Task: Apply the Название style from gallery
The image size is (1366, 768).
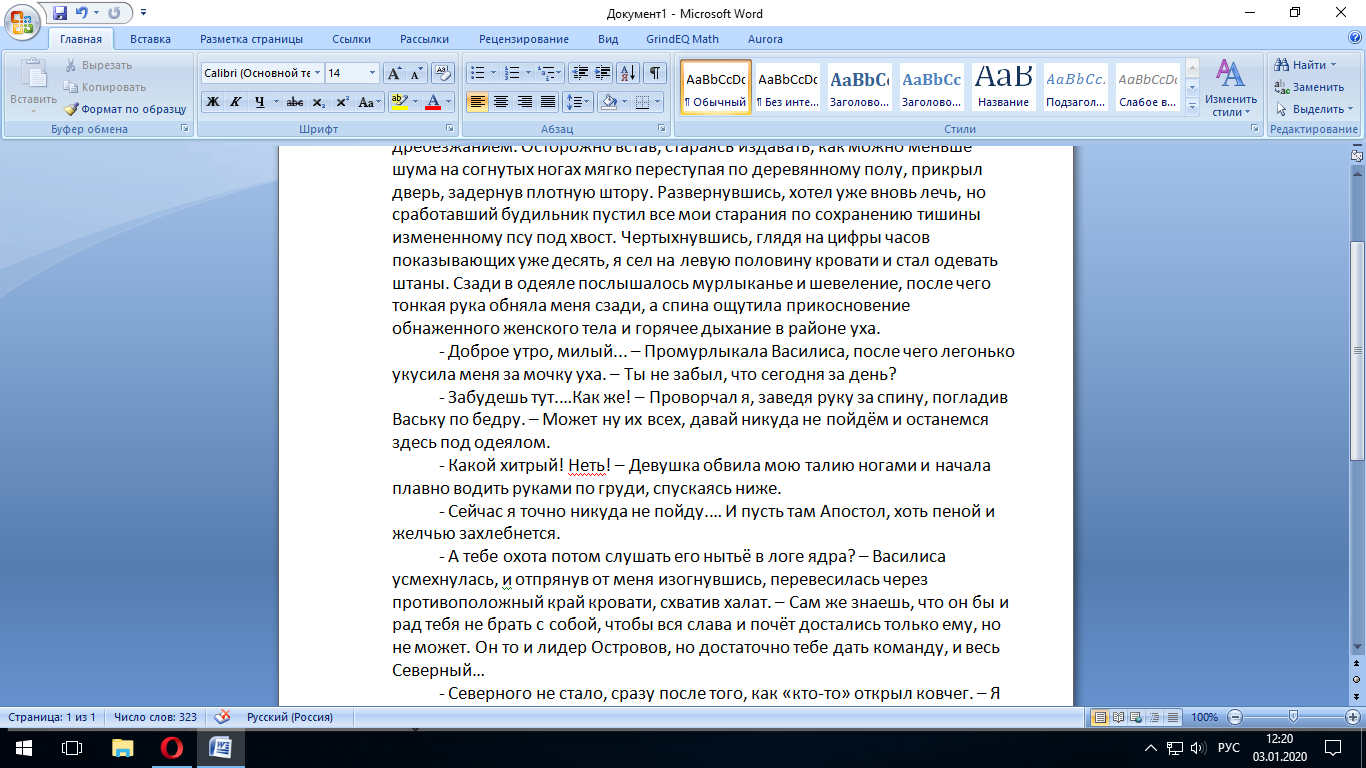Action: pos(1003,88)
